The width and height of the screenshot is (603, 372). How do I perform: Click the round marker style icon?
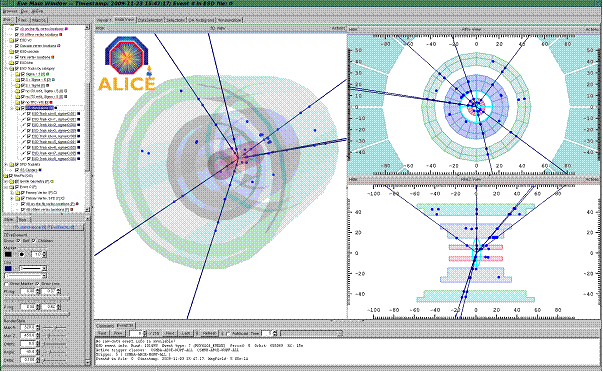(x=22, y=254)
